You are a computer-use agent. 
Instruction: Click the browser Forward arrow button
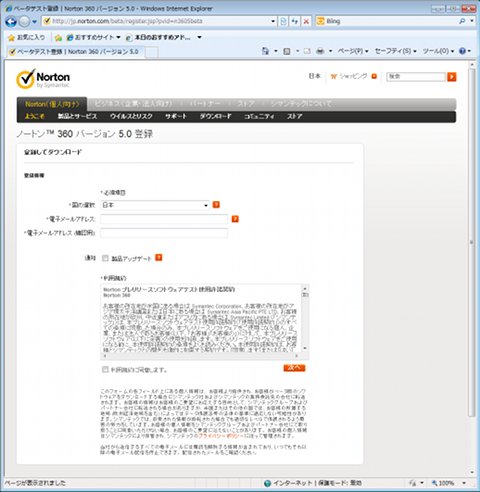pyautogui.click(x=24, y=22)
